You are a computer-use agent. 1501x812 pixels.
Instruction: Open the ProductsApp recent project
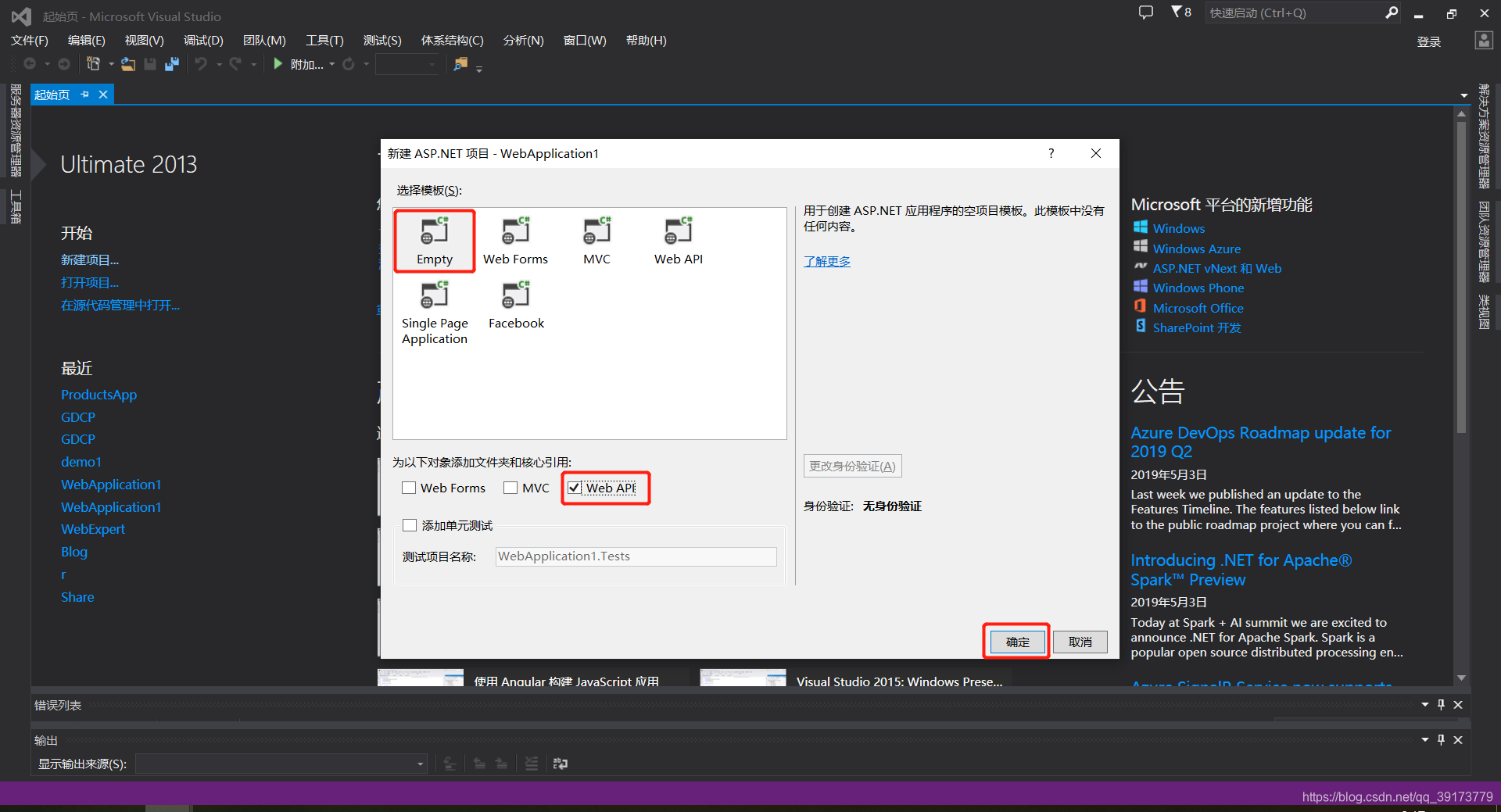(x=99, y=395)
